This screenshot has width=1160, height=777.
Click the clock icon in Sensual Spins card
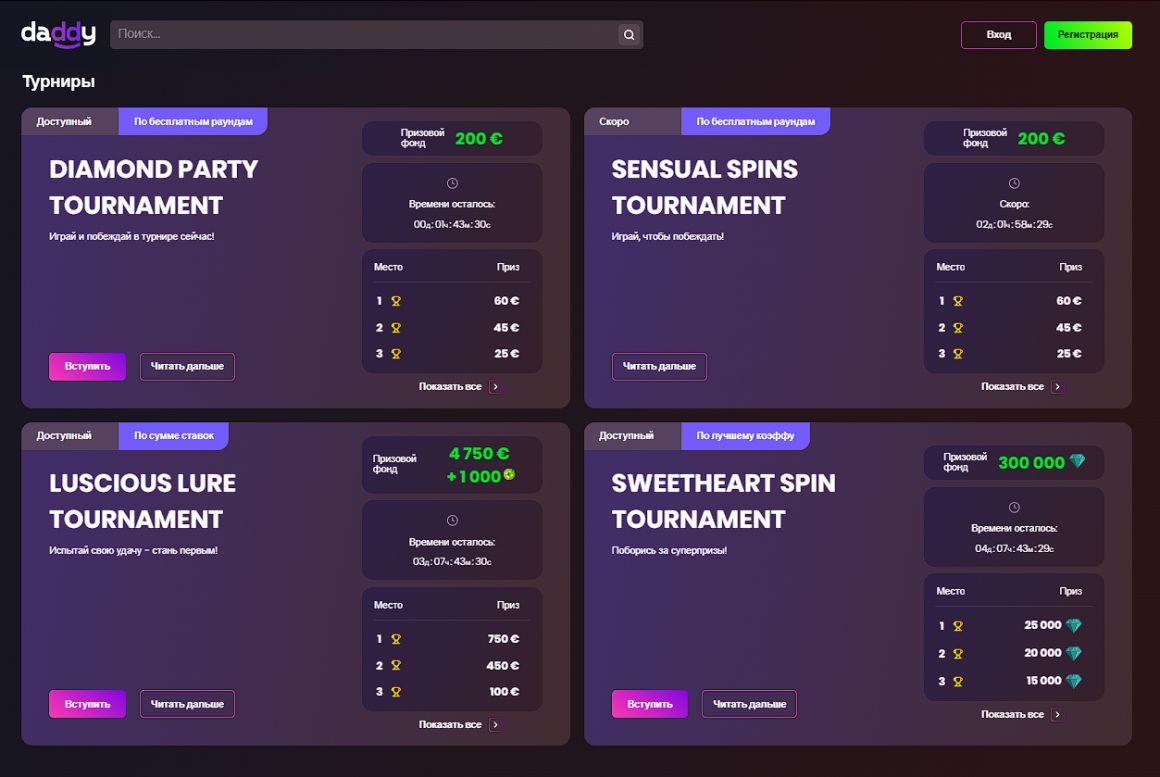tap(1013, 181)
